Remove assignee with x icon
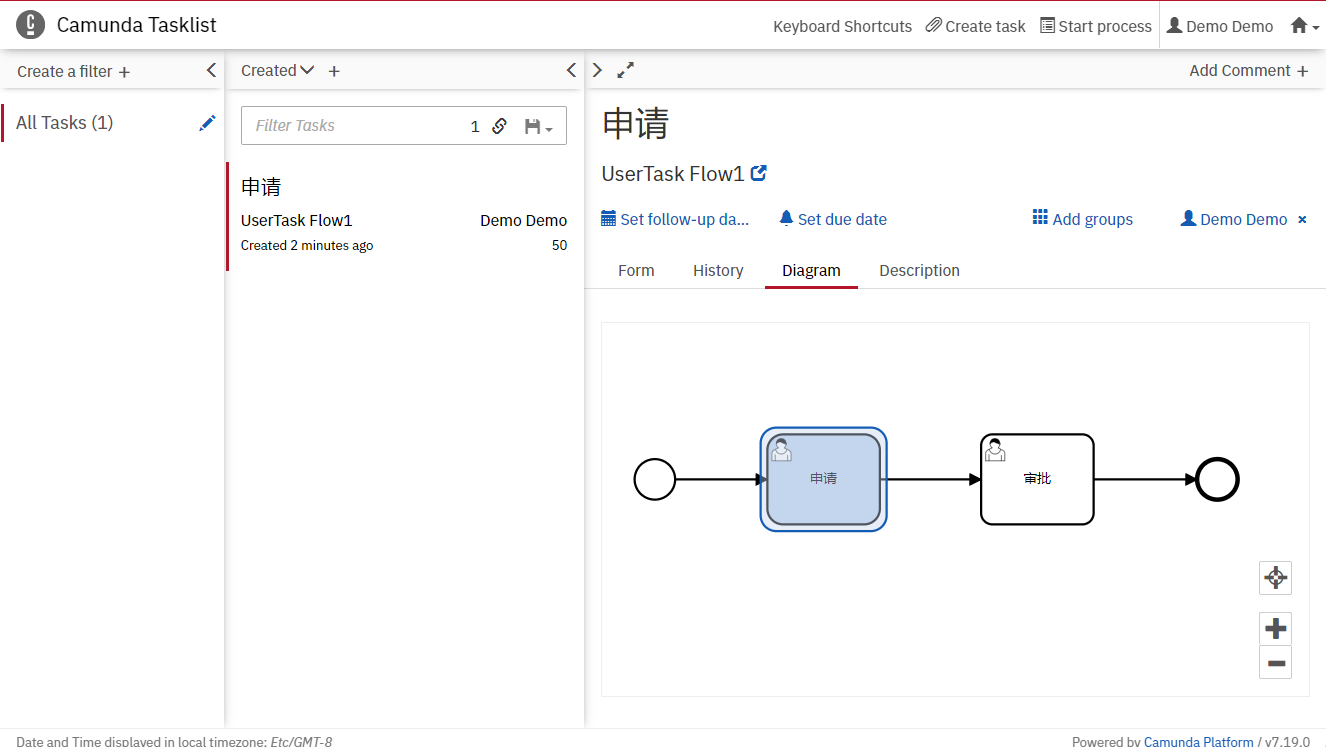Screen dimensions: 1326x747 coord(1302,220)
